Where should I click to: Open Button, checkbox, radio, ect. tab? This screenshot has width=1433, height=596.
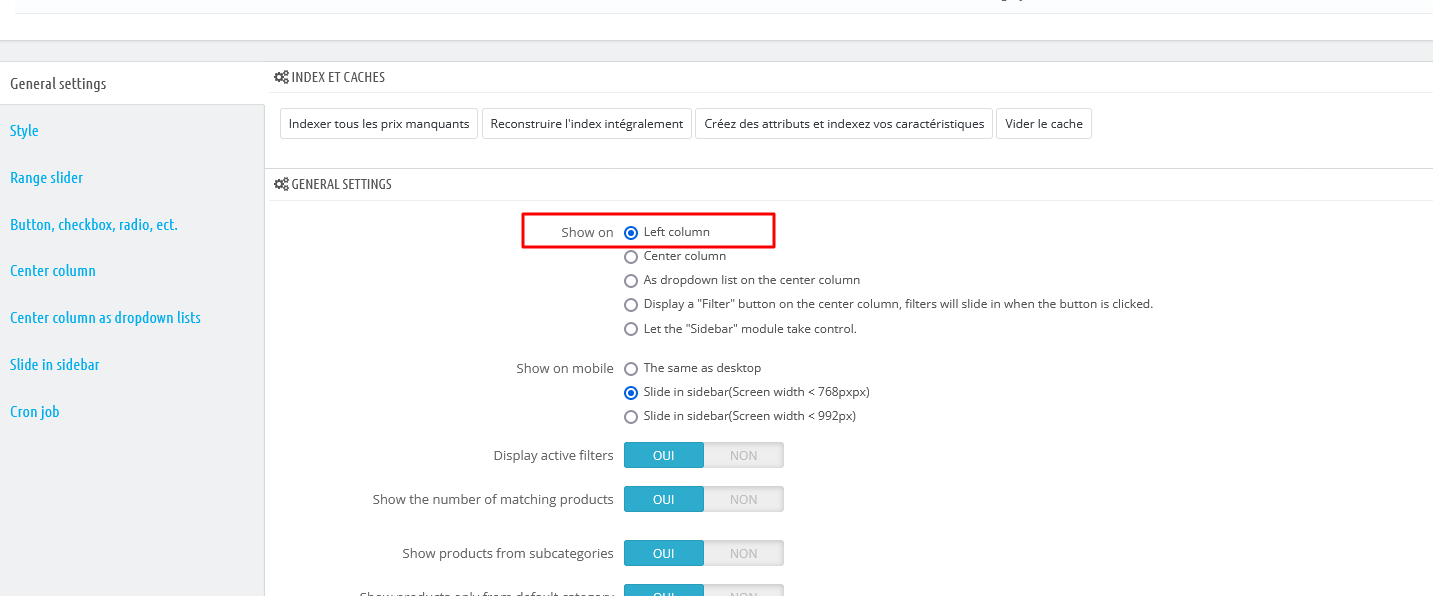click(x=94, y=225)
